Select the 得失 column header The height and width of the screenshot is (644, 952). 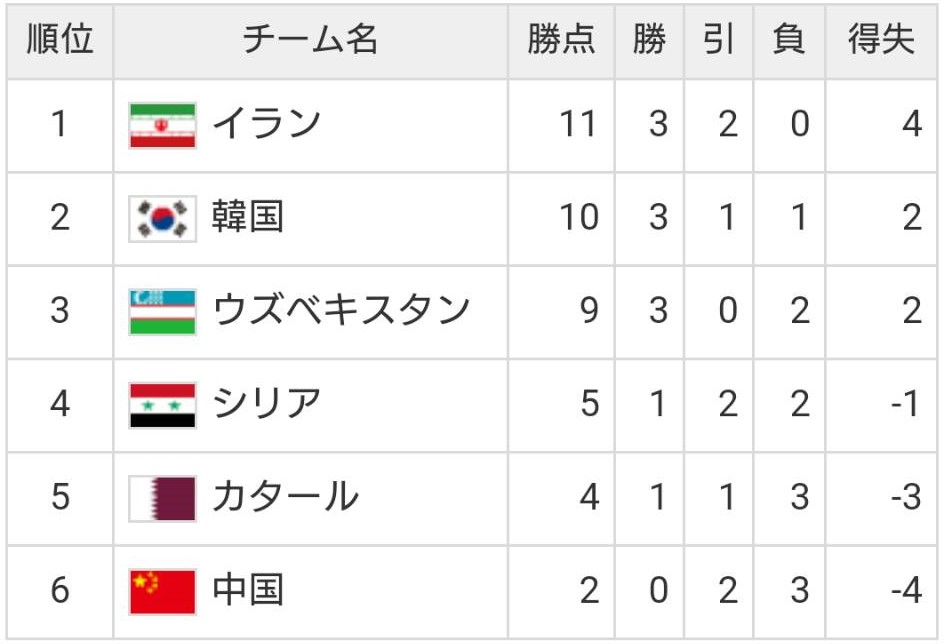(x=881, y=39)
